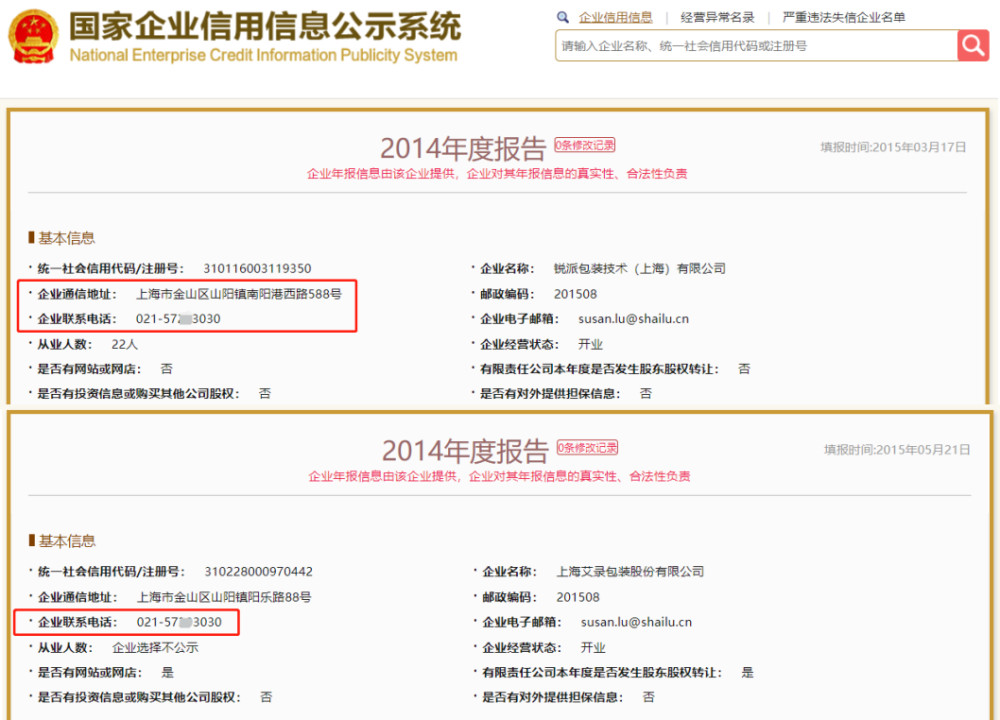Click address 上海市金山区山阳镇南阳港西路588号
The height and width of the screenshot is (720, 1000).
[x=239, y=294]
